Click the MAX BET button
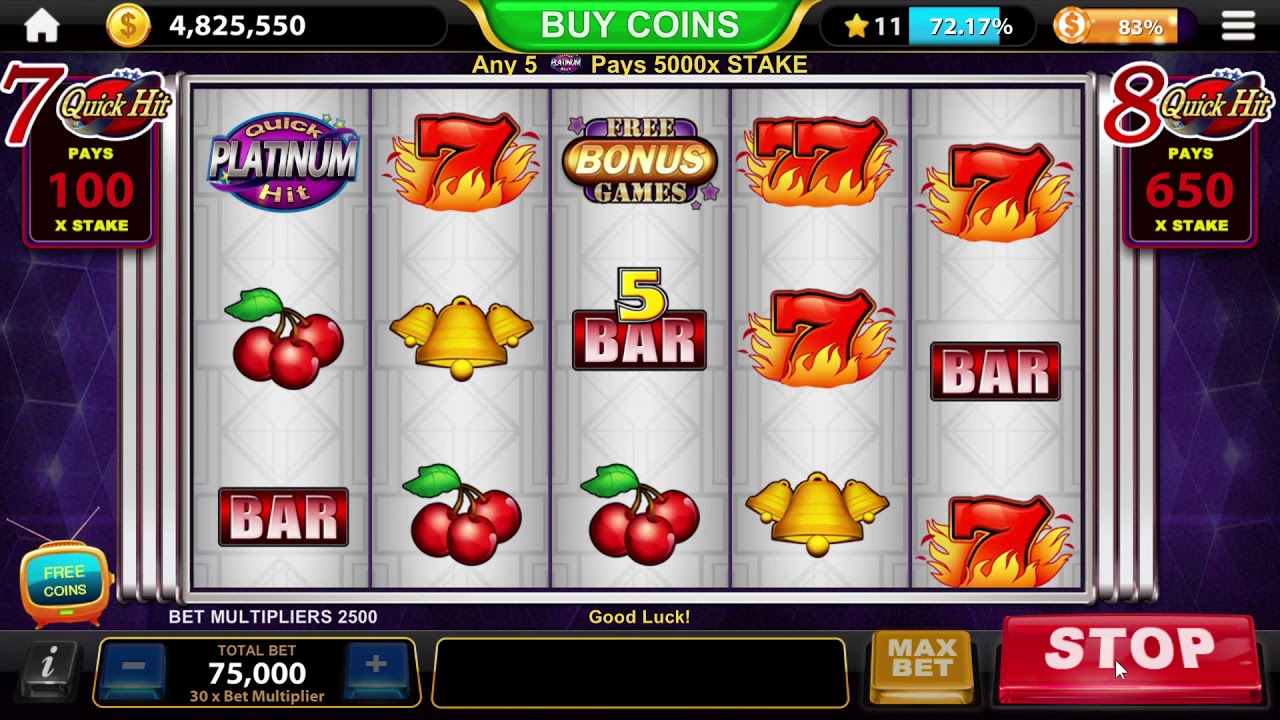This screenshot has height=720, width=1280. [922, 664]
